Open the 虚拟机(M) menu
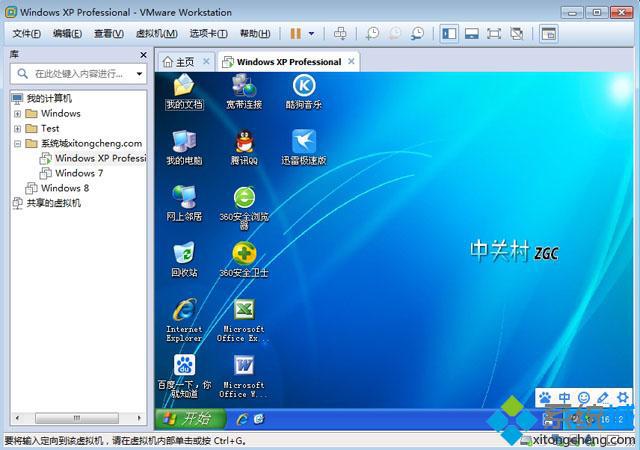 (x=156, y=33)
